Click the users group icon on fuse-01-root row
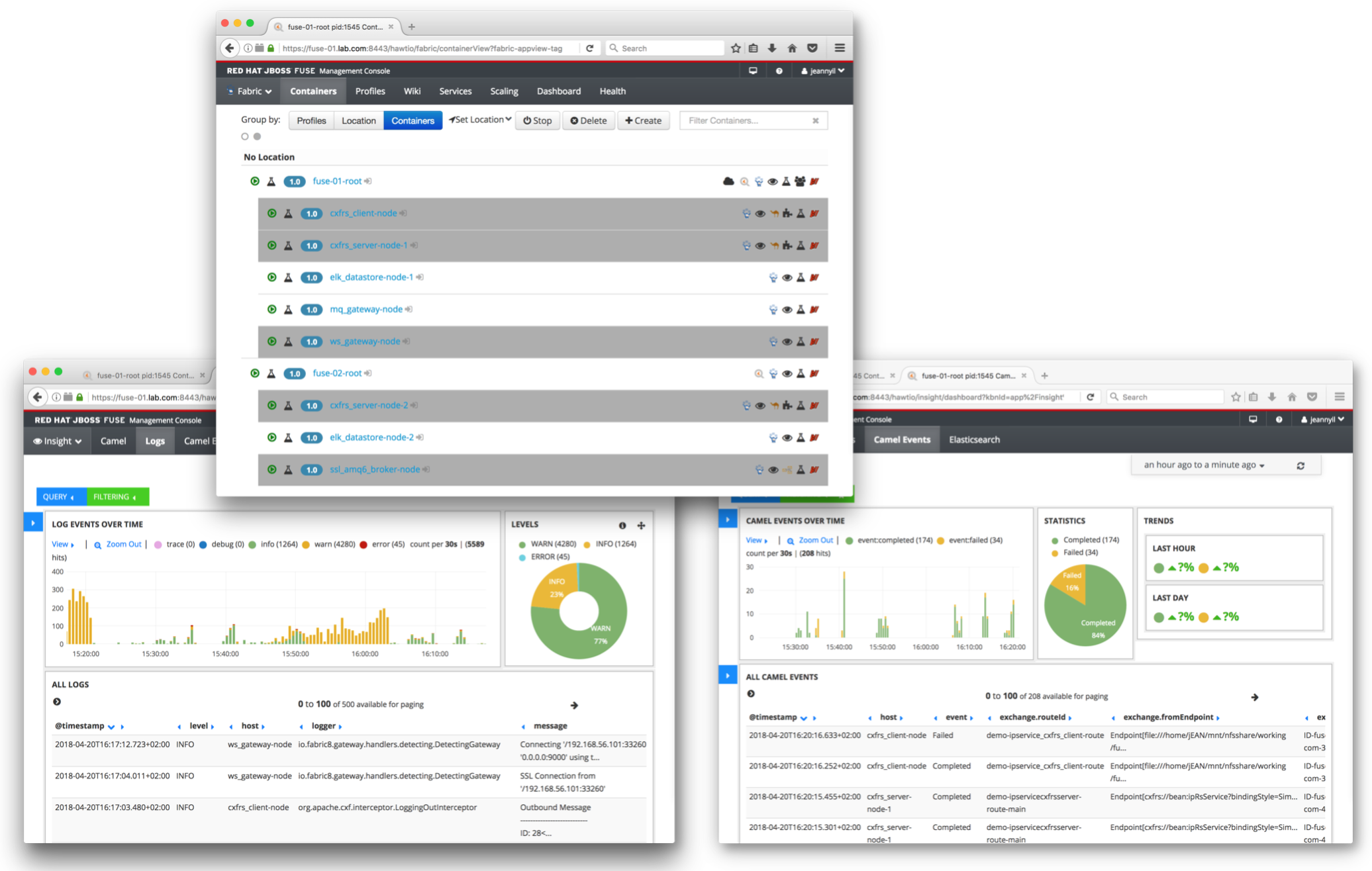 [x=800, y=181]
